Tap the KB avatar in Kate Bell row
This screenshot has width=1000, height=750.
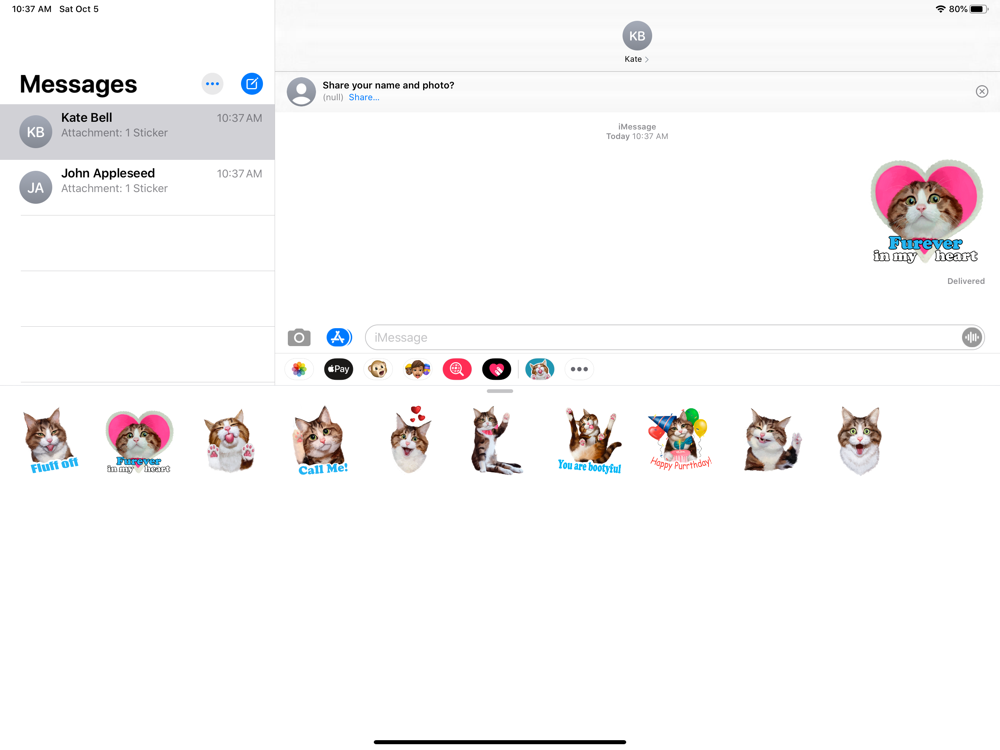(x=36, y=132)
